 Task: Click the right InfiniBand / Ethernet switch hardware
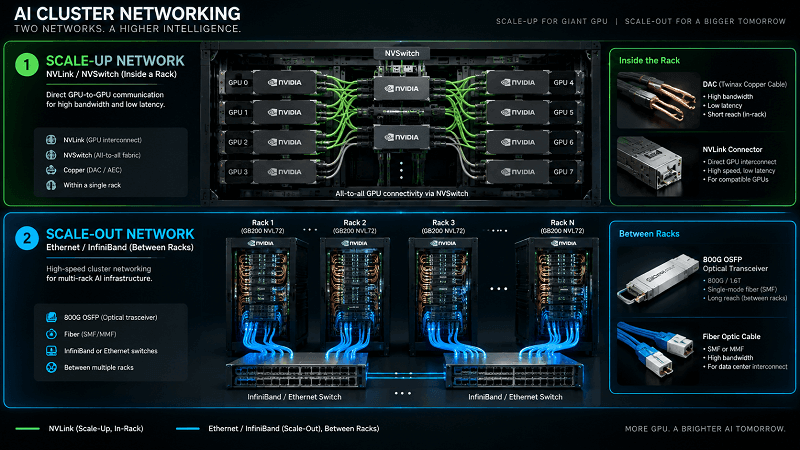514,371
